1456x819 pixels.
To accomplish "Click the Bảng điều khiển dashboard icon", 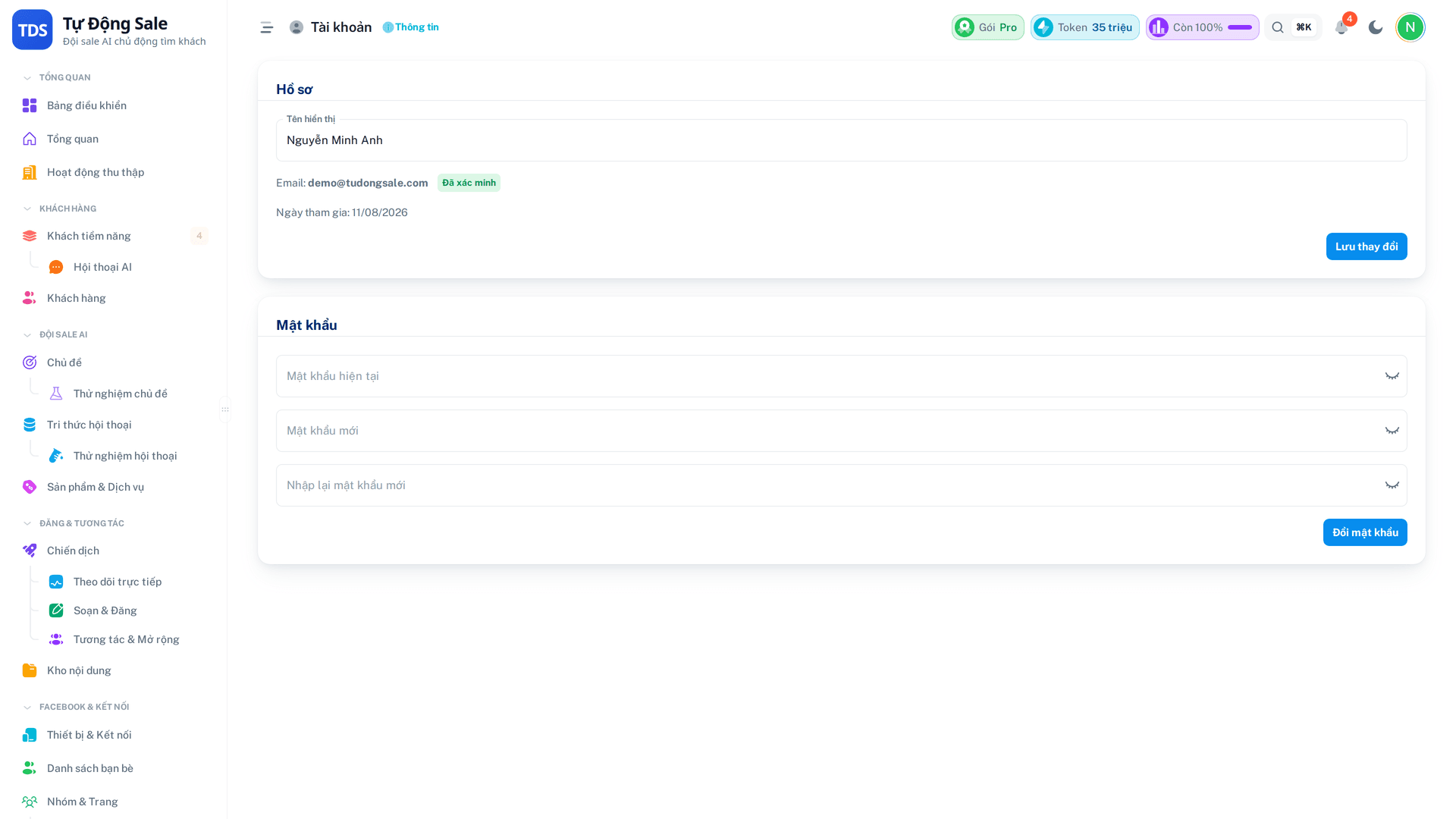I will [x=30, y=105].
